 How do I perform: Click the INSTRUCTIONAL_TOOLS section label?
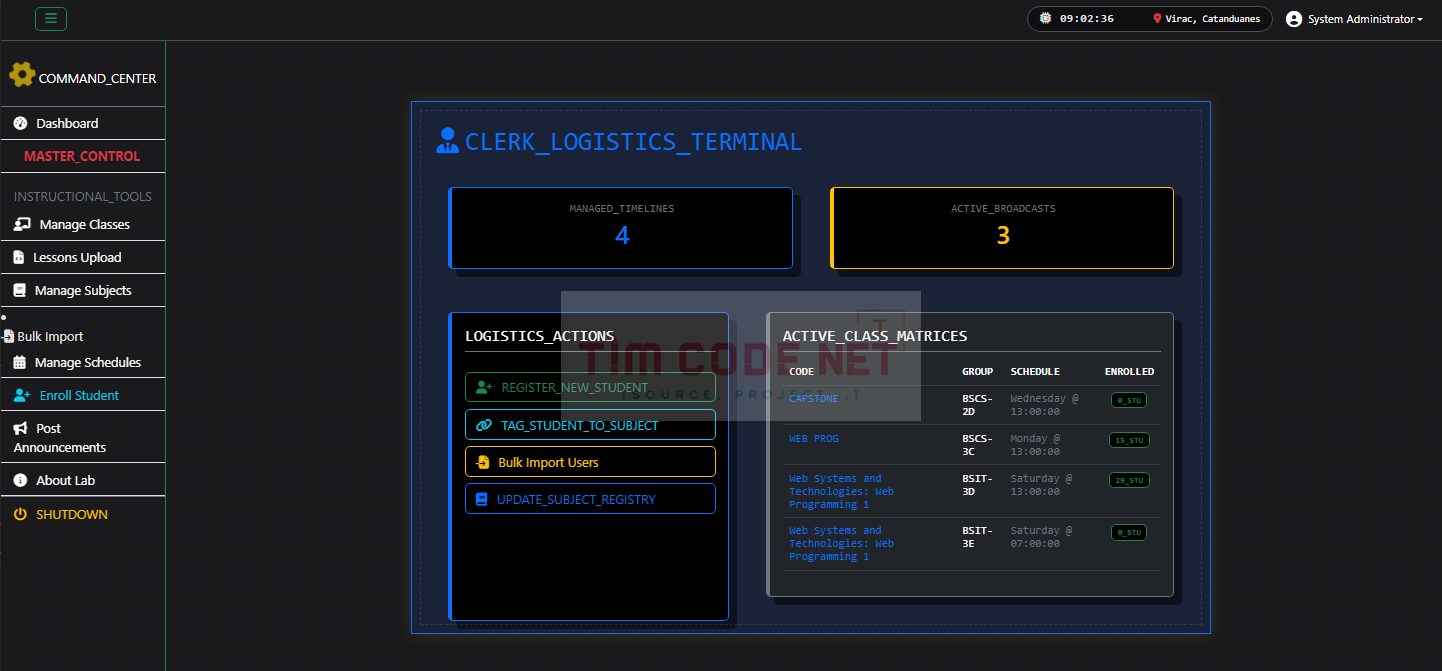pos(83,197)
